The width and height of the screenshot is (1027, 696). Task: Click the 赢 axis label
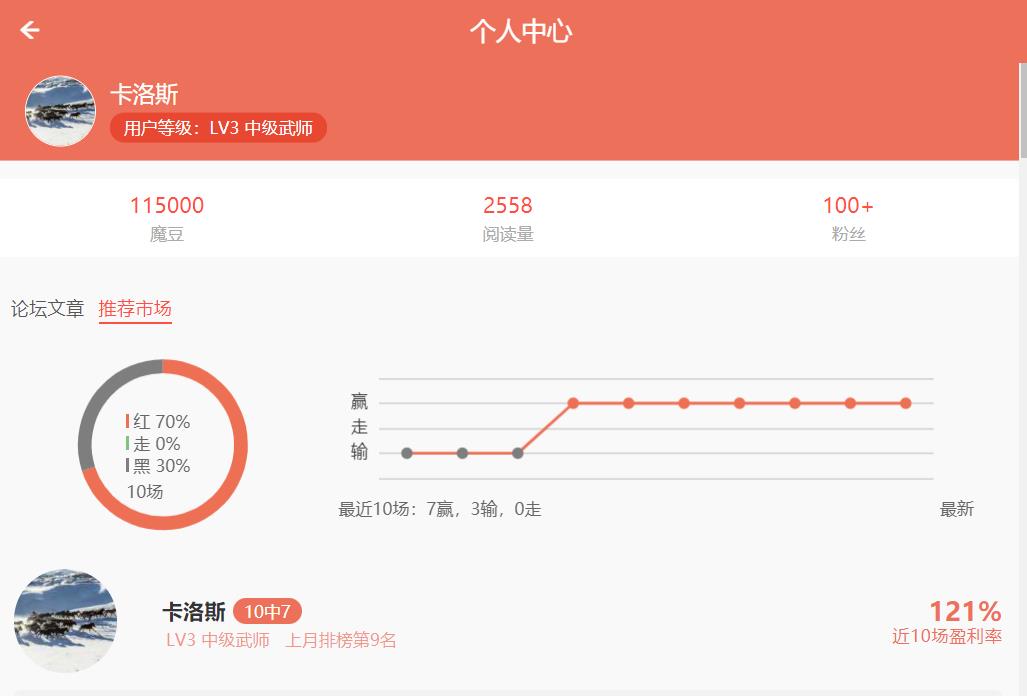point(359,401)
